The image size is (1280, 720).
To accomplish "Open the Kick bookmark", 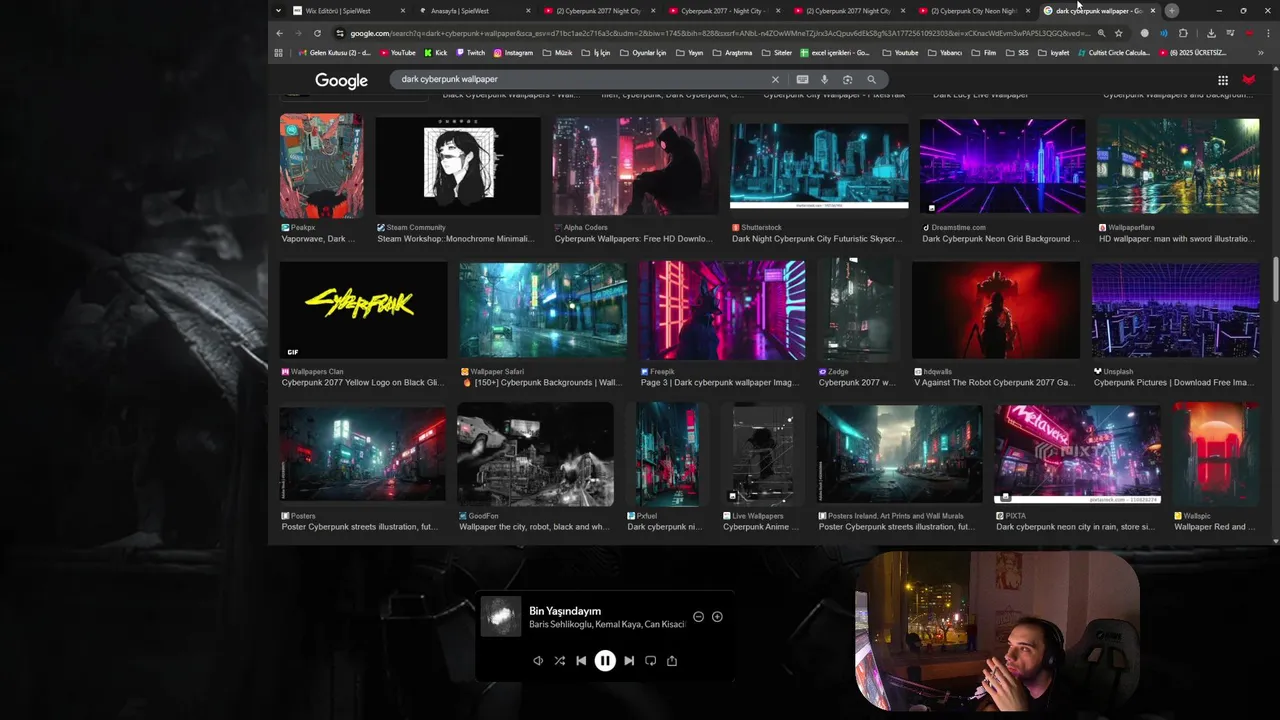I will (x=435, y=53).
